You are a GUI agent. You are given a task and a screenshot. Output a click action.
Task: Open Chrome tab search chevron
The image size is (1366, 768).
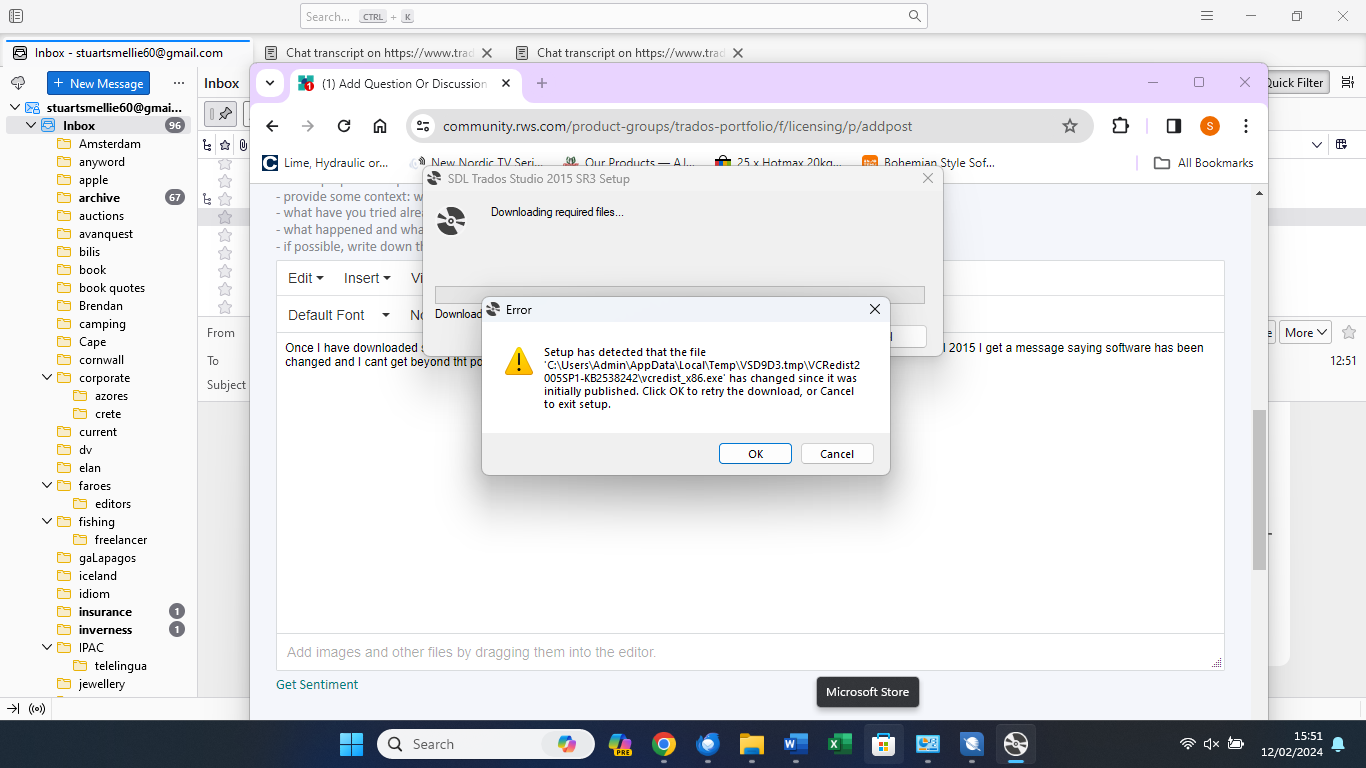point(269,83)
